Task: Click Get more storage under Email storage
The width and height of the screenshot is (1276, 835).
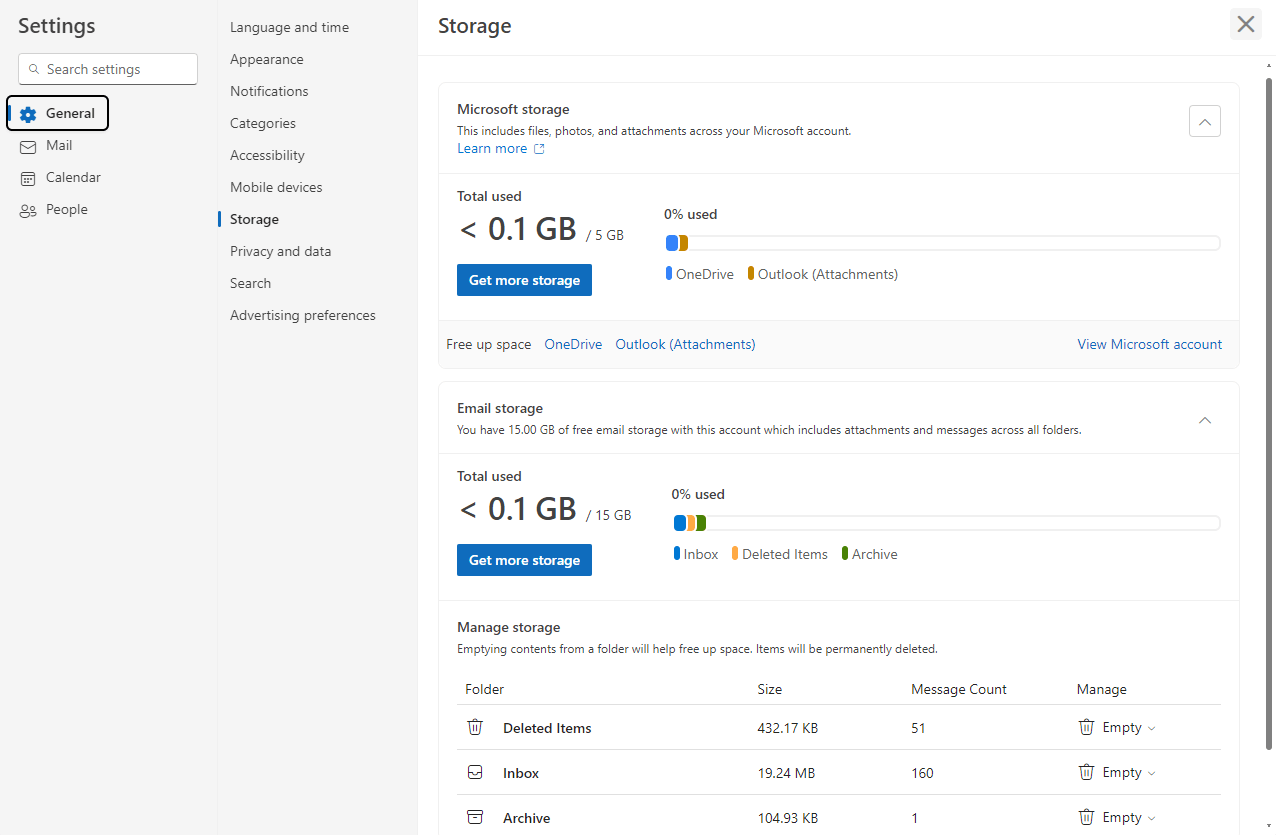Action: pyautogui.click(x=524, y=560)
